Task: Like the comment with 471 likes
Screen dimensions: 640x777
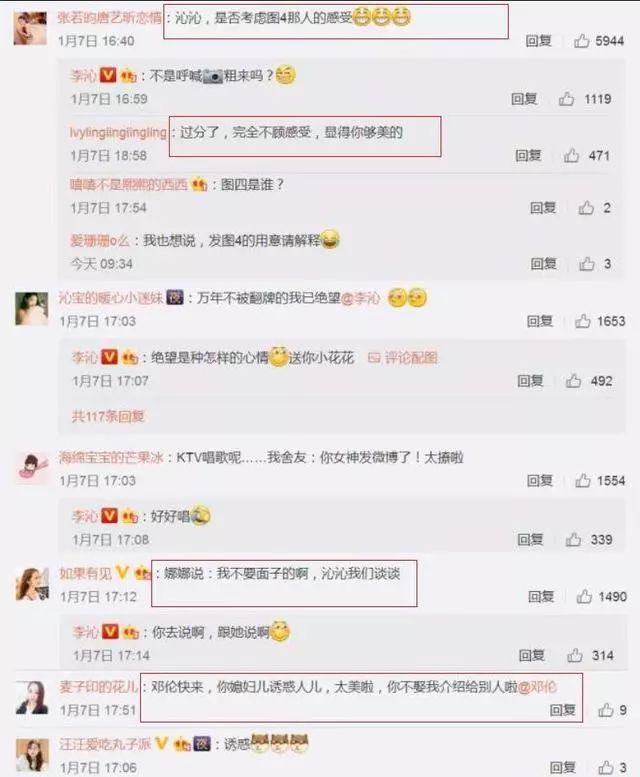Action: [571, 156]
